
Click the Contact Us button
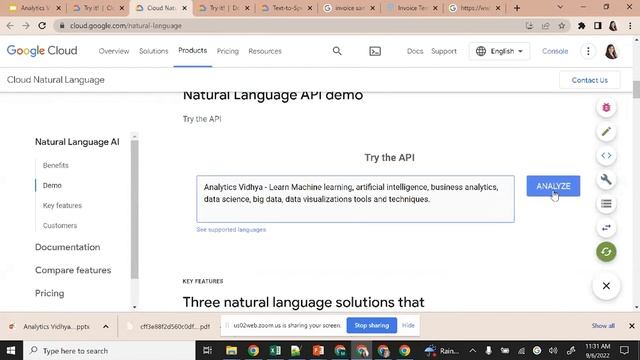pos(589,80)
